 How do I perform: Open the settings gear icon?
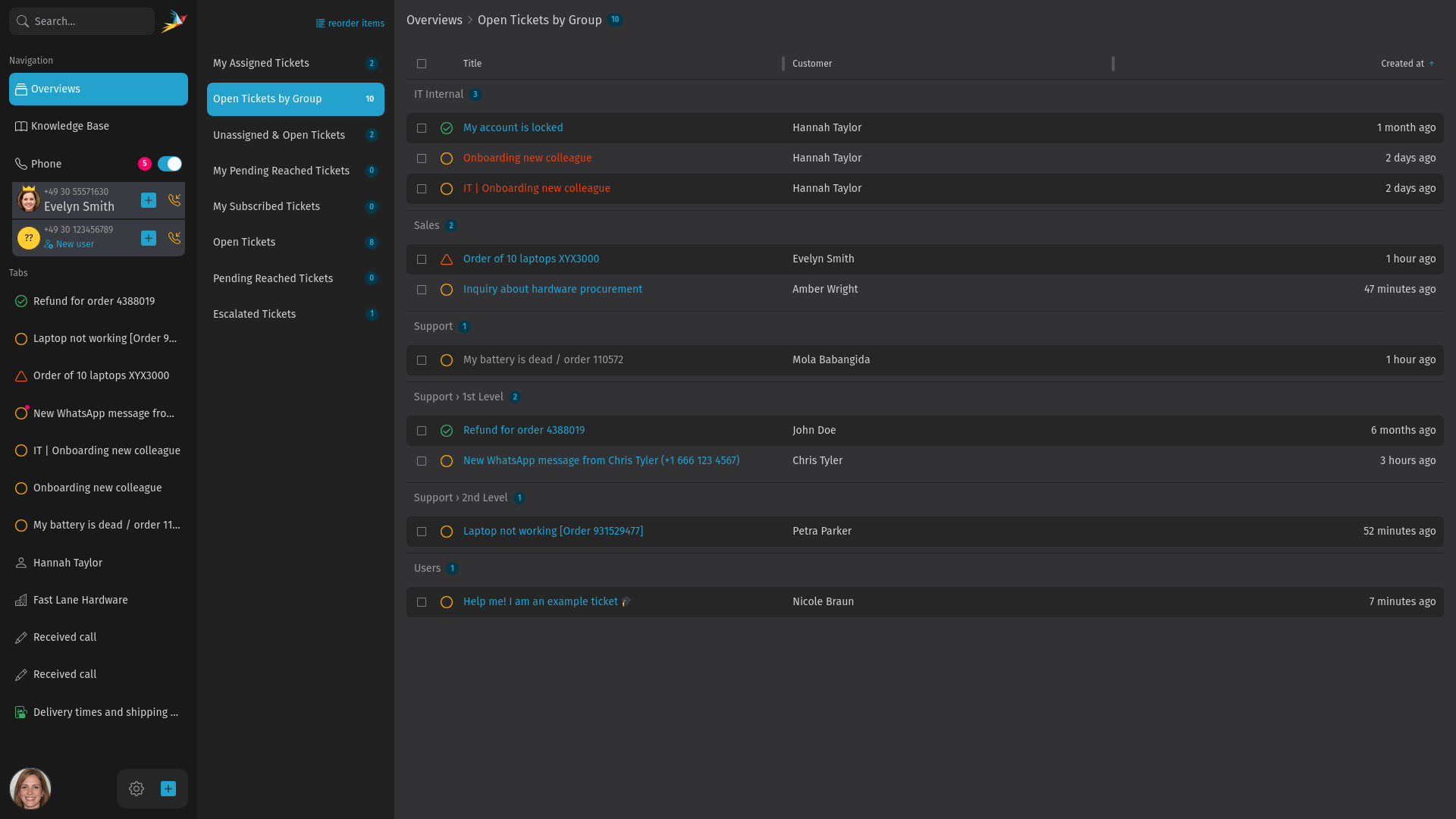click(136, 789)
